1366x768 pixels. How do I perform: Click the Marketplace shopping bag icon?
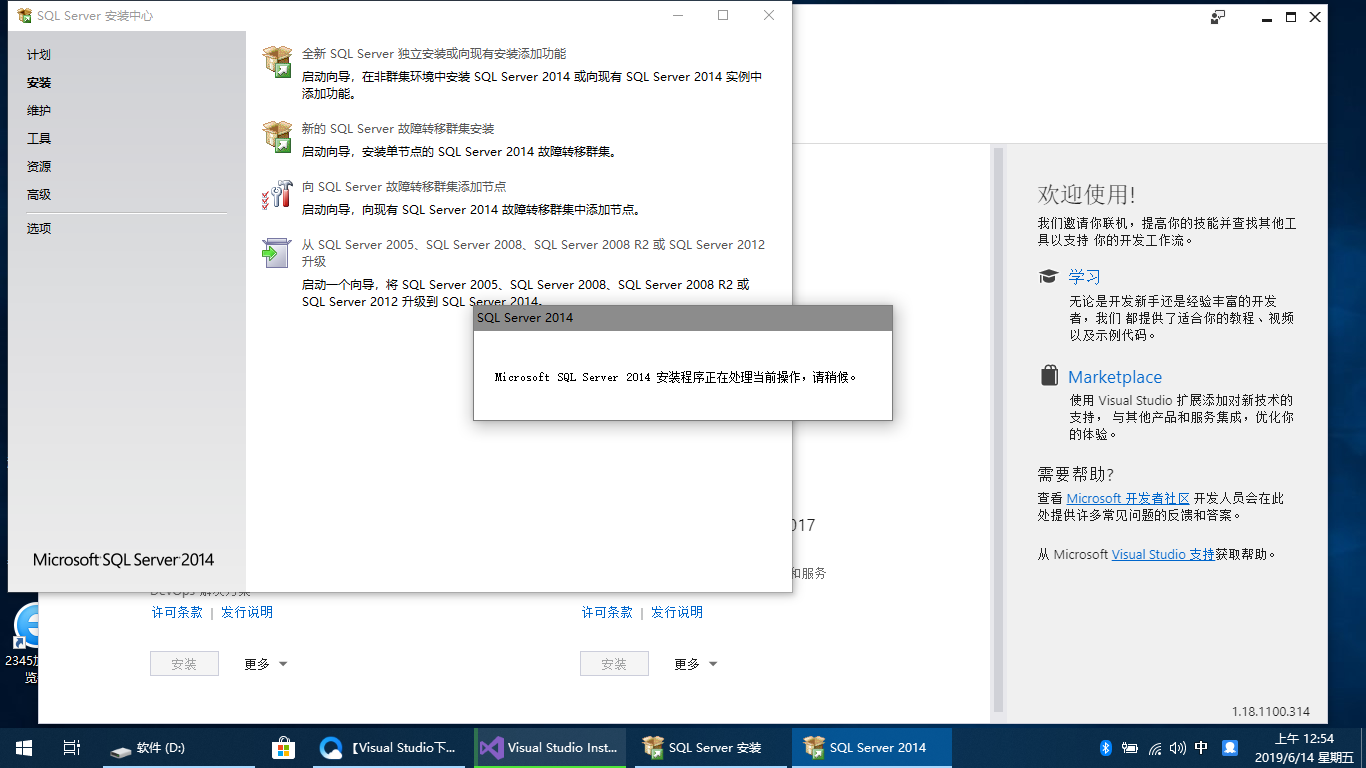(x=1049, y=376)
